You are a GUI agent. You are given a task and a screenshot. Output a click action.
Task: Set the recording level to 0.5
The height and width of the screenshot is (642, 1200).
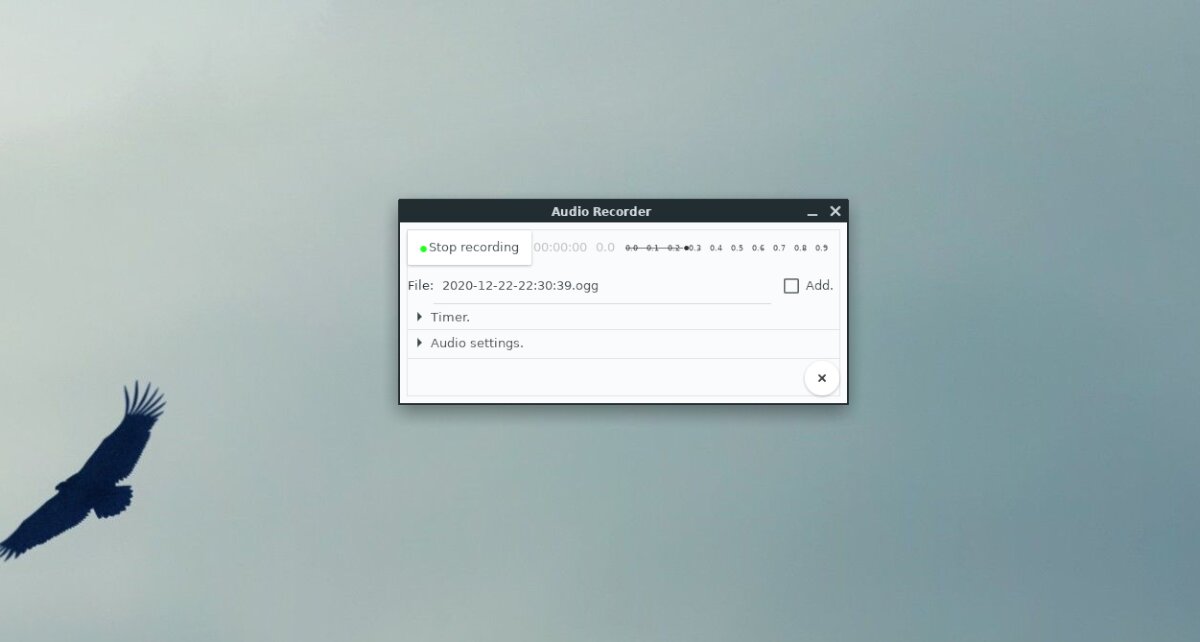coord(737,247)
